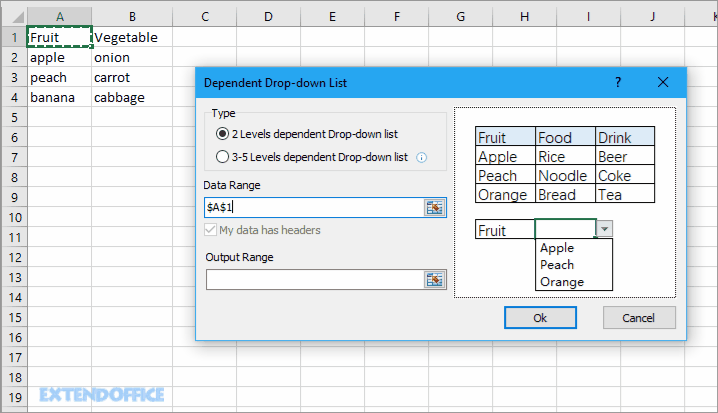
Task: Click cell B1 containing Vegetable
Action: coord(133,37)
